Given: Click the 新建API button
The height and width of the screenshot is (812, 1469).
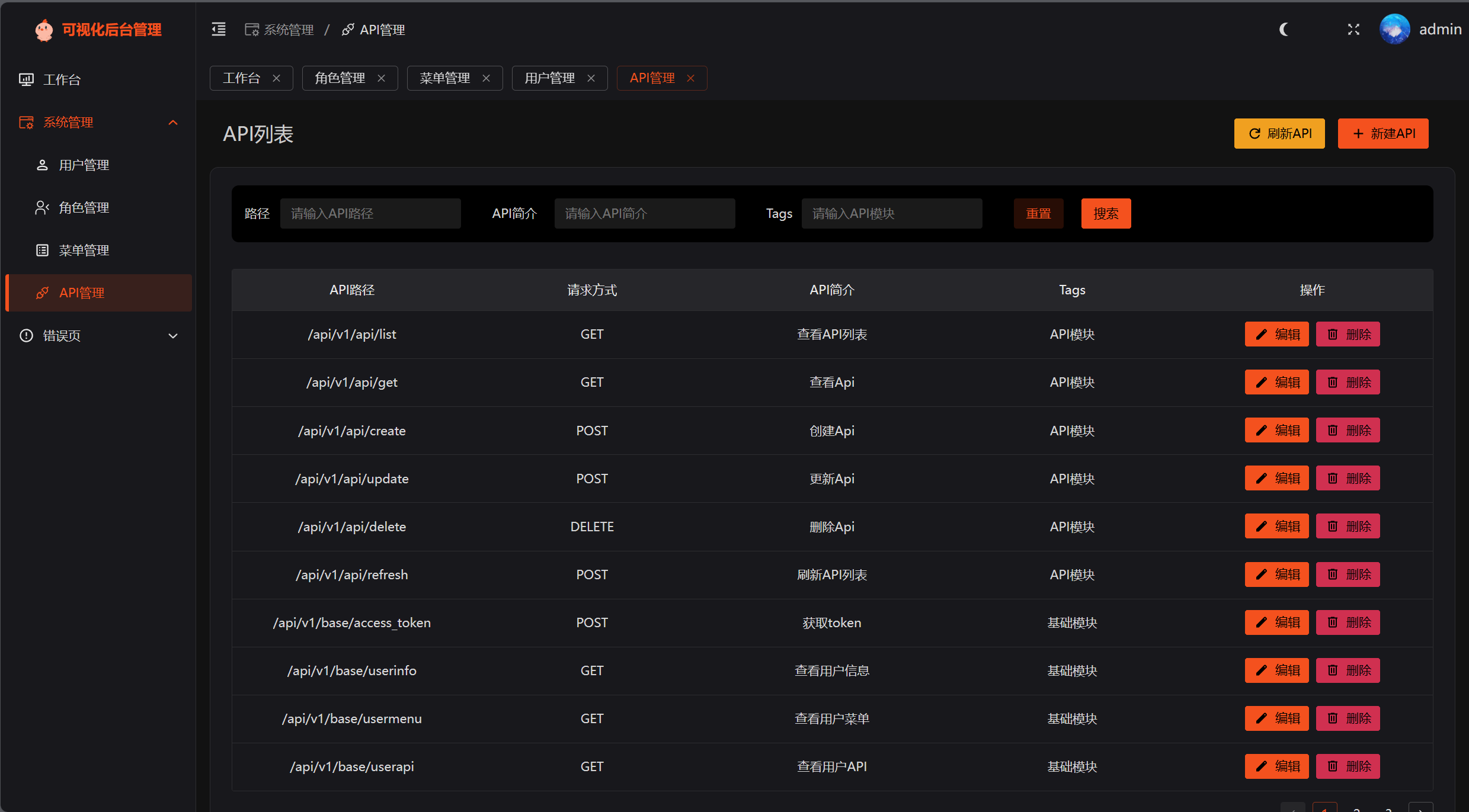Looking at the screenshot, I should (x=1383, y=134).
